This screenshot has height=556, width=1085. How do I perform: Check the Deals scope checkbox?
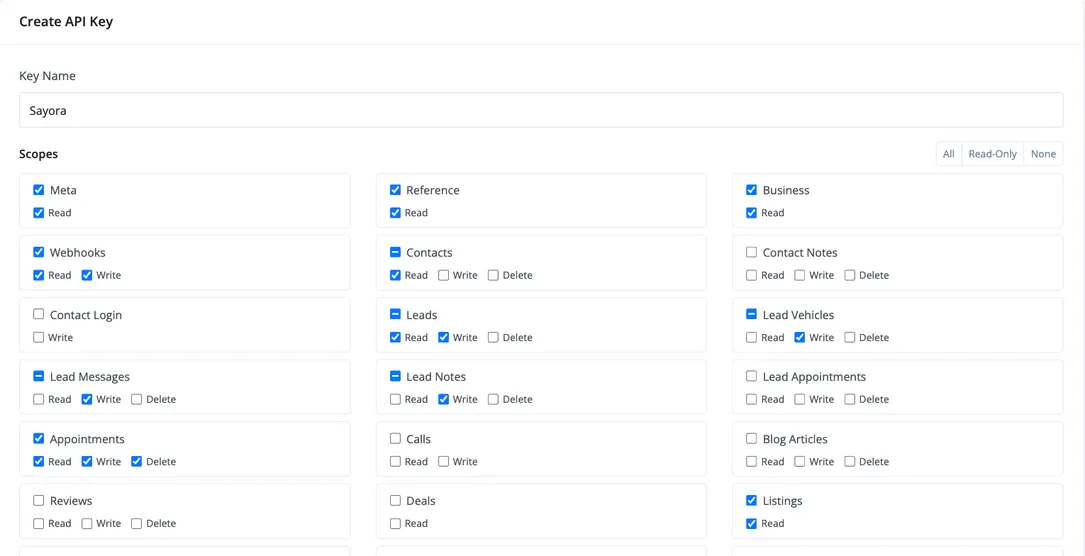point(395,501)
